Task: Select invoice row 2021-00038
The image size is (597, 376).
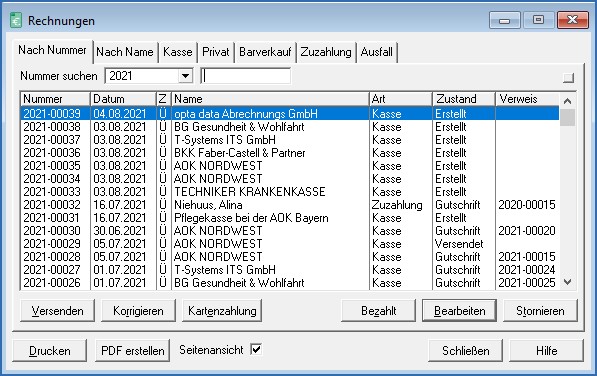Action: pyautogui.click(x=290, y=127)
